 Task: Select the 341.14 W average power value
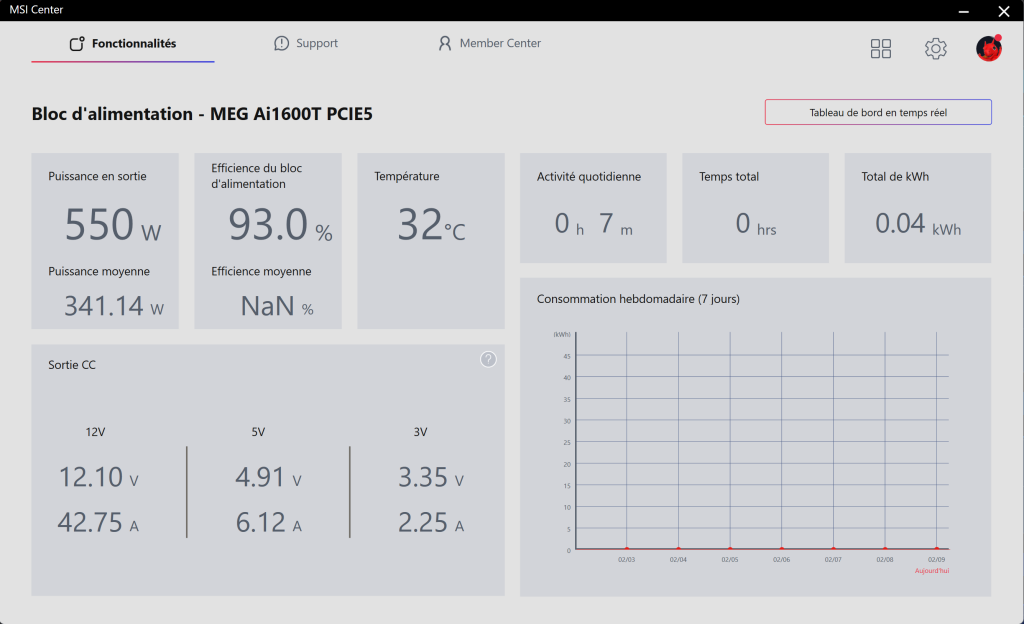(x=114, y=306)
